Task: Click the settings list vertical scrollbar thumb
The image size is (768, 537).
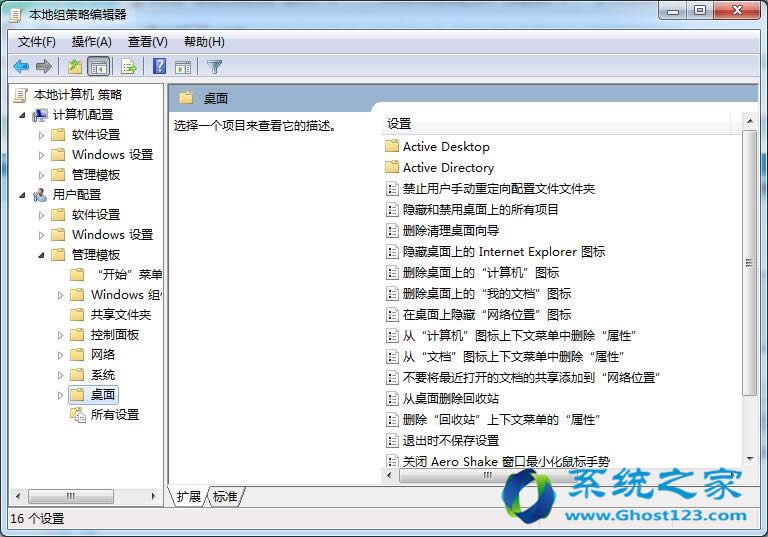Action: coord(749,263)
